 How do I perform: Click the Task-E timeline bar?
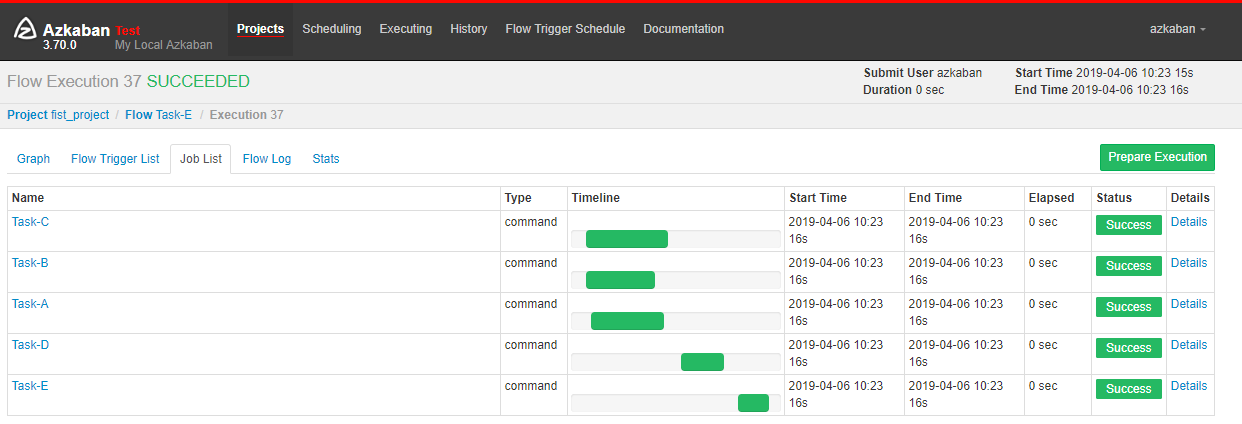tap(753, 403)
